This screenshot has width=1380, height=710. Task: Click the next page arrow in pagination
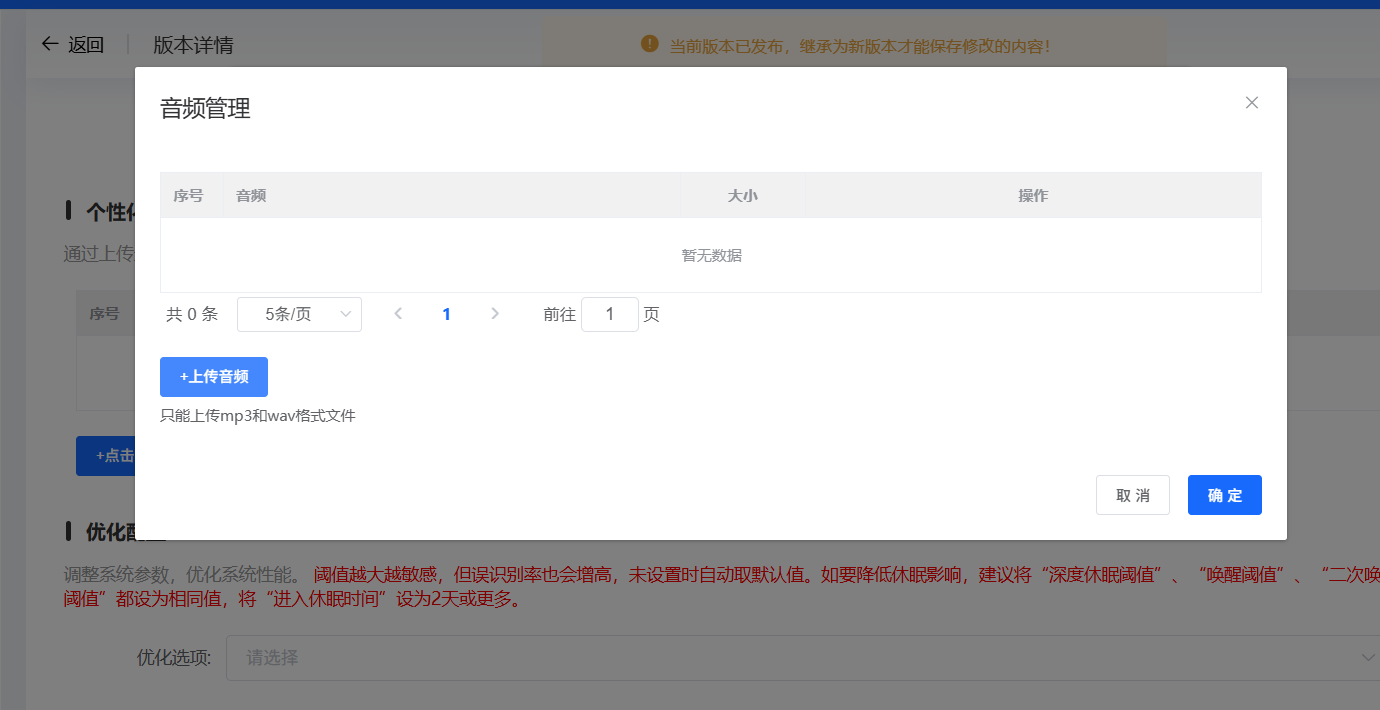[x=495, y=313]
